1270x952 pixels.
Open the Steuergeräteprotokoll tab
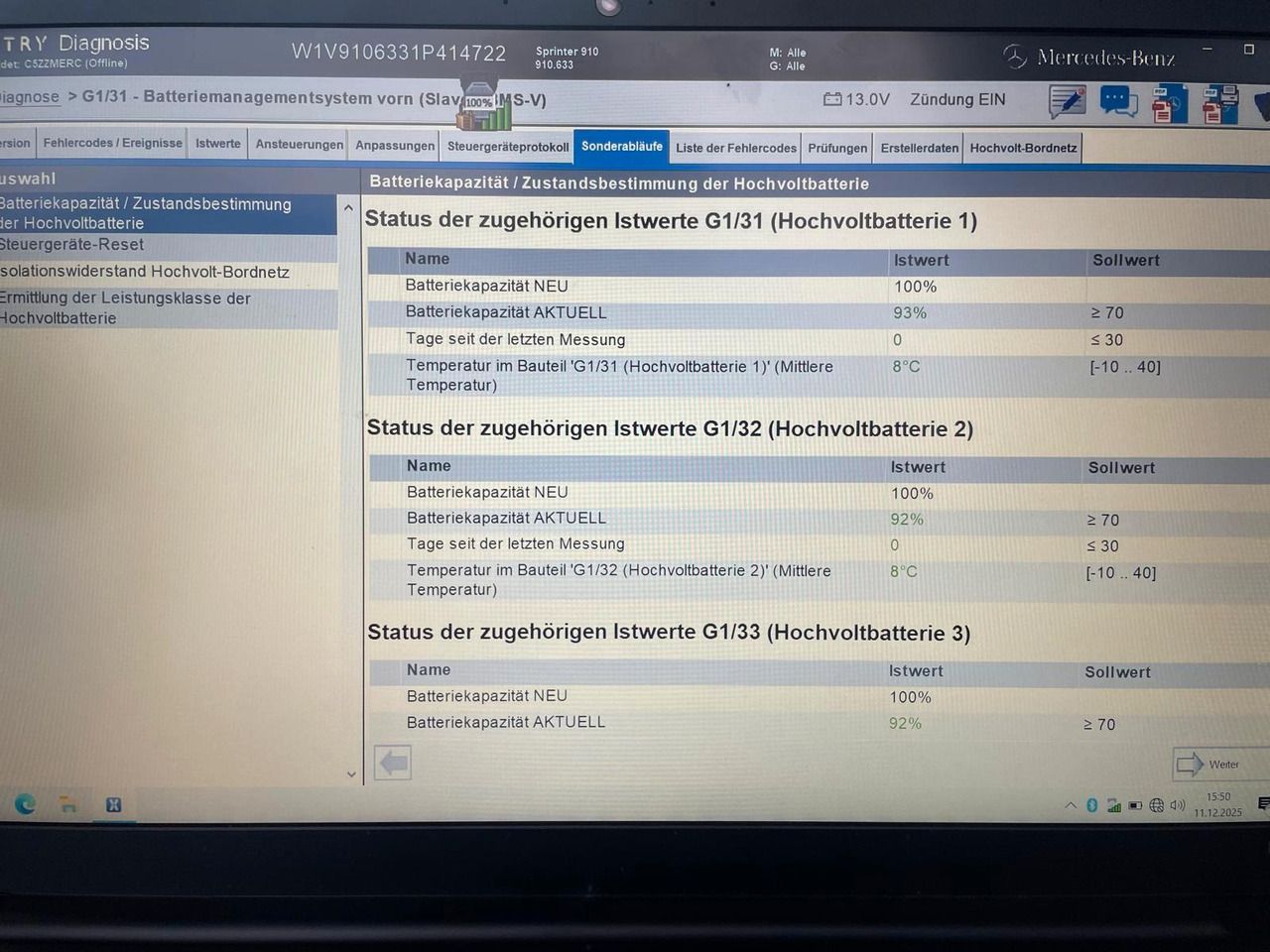(508, 147)
